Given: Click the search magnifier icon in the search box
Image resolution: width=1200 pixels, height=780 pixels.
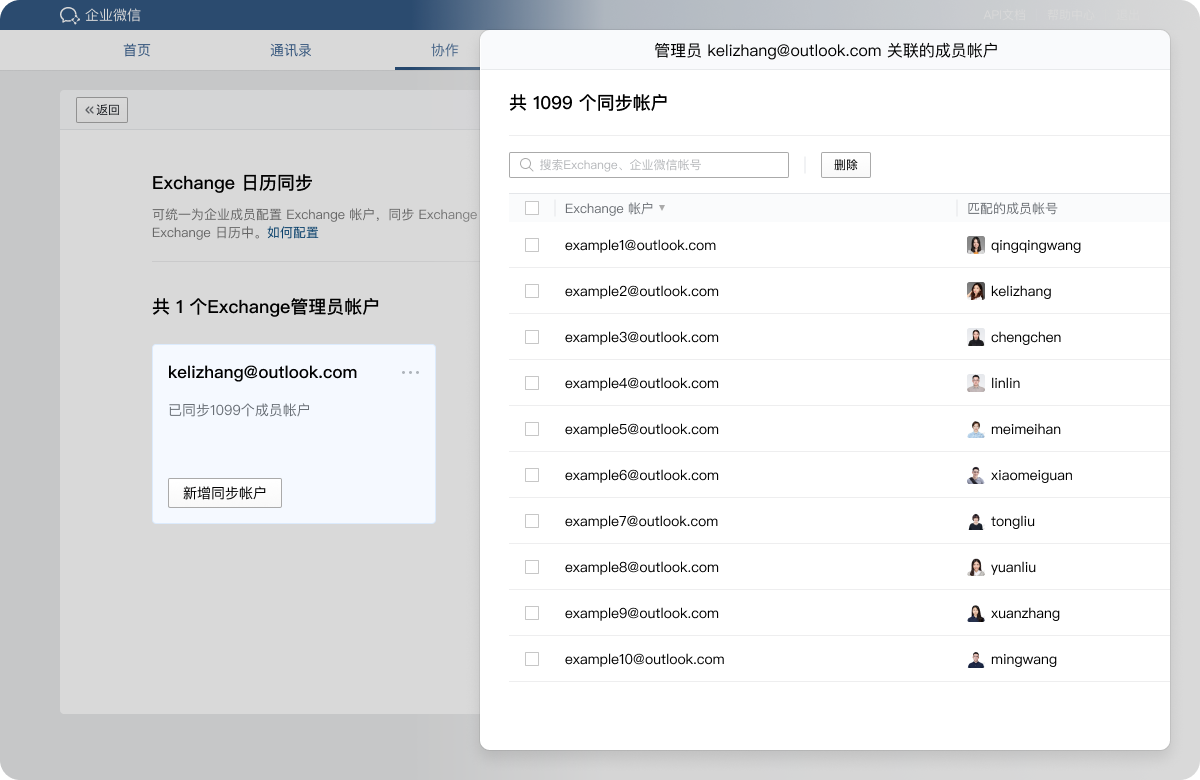Looking at the screenshot, I should [526, 165].
